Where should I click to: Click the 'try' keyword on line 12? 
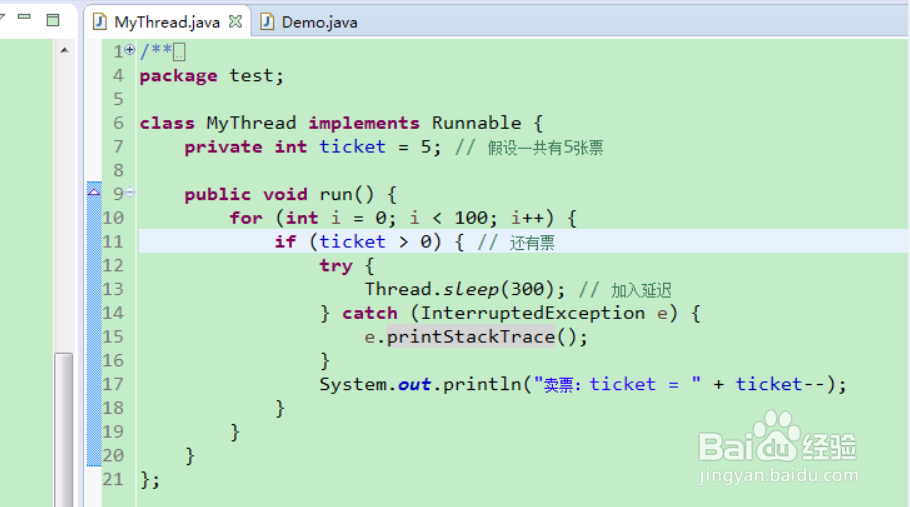click(336, 266)
